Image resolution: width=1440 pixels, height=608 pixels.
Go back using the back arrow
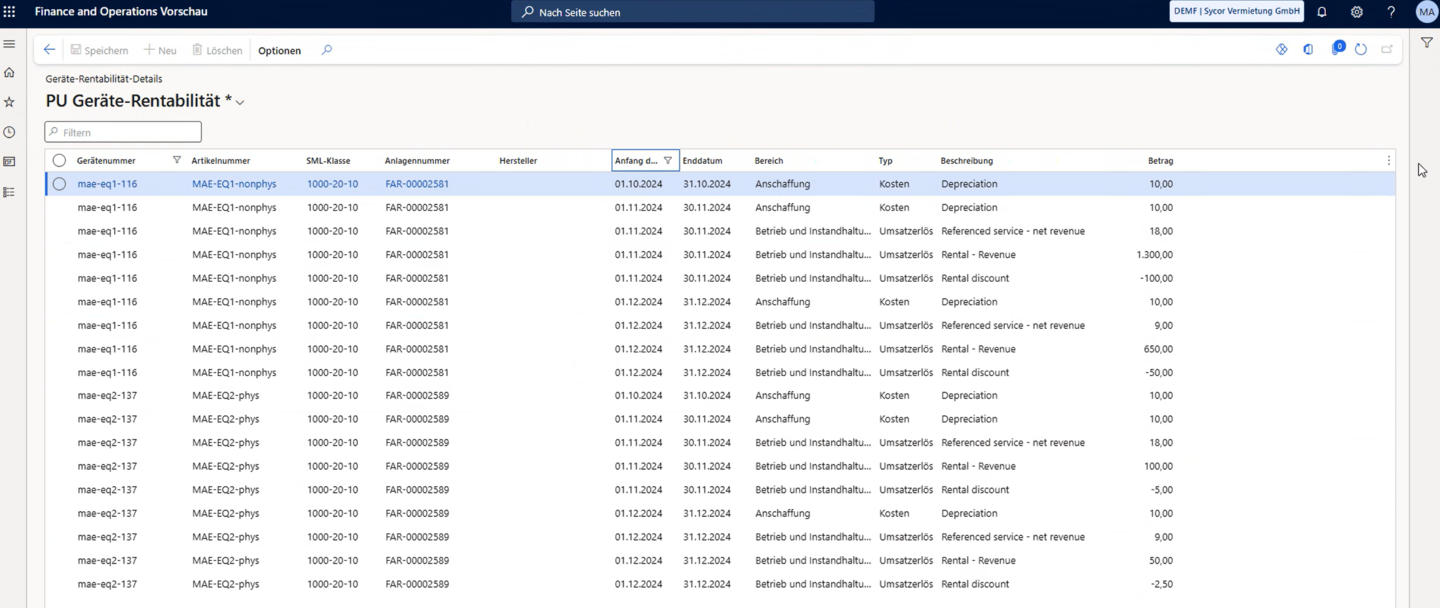(49, 50)
